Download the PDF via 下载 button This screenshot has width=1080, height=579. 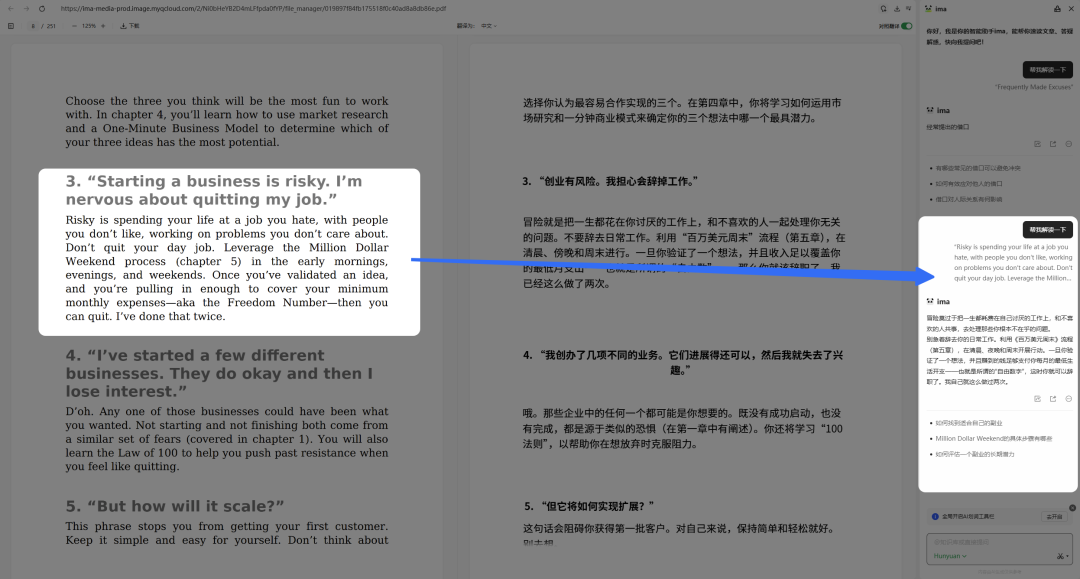130,26
